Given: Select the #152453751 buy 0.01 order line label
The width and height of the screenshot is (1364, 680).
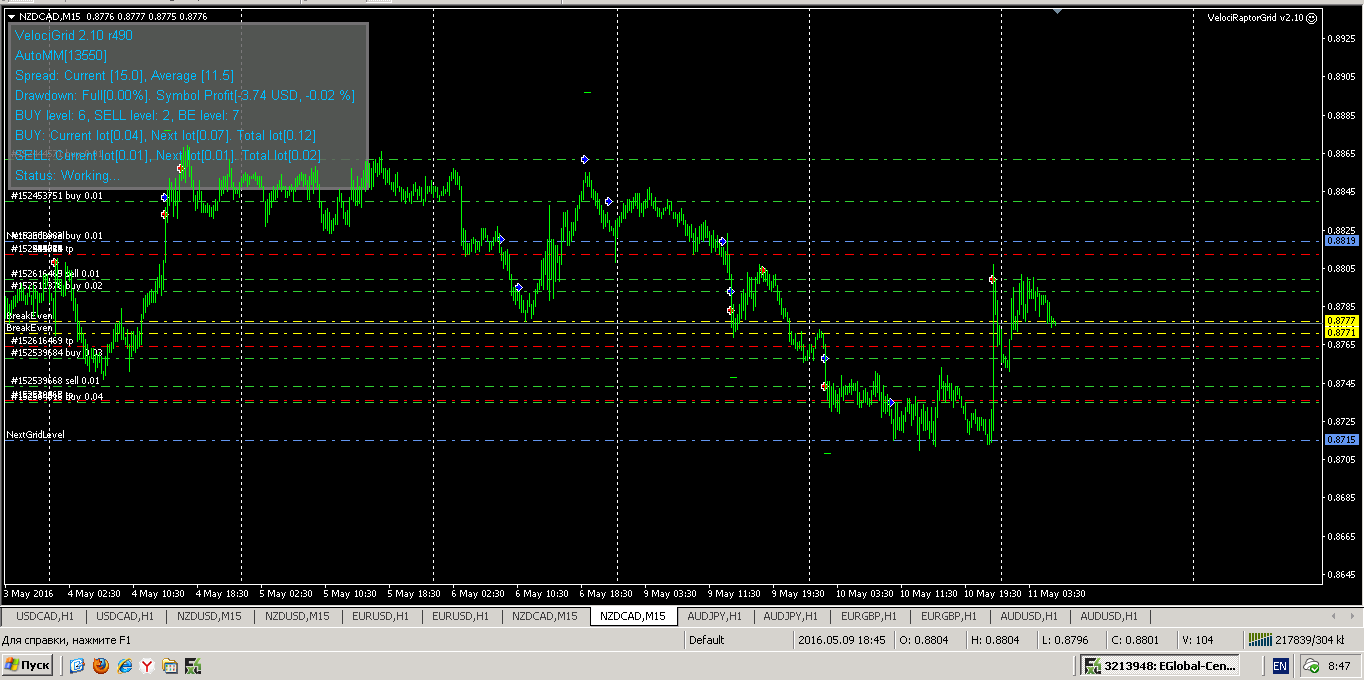Looking at the screenshot, I should [x=56, y=196].
